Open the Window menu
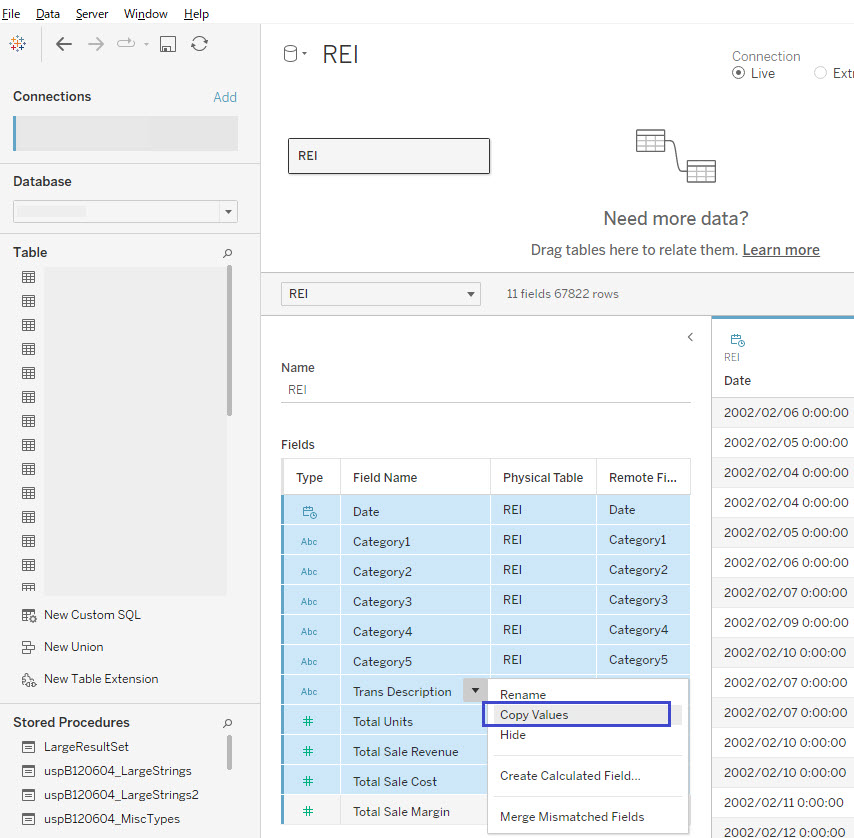The height and width of the screenshot is (838, 854). coord(145,14)
